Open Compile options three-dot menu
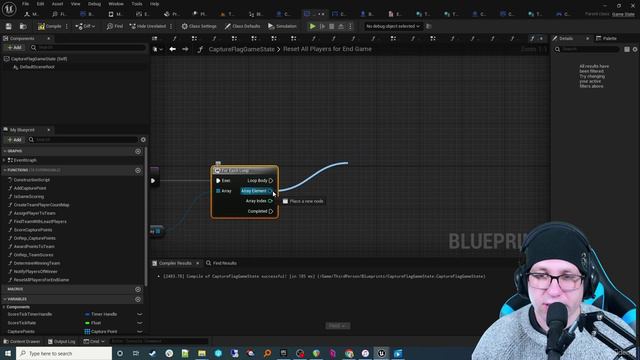This screenshot has height=360, width=640. point(67,26)
